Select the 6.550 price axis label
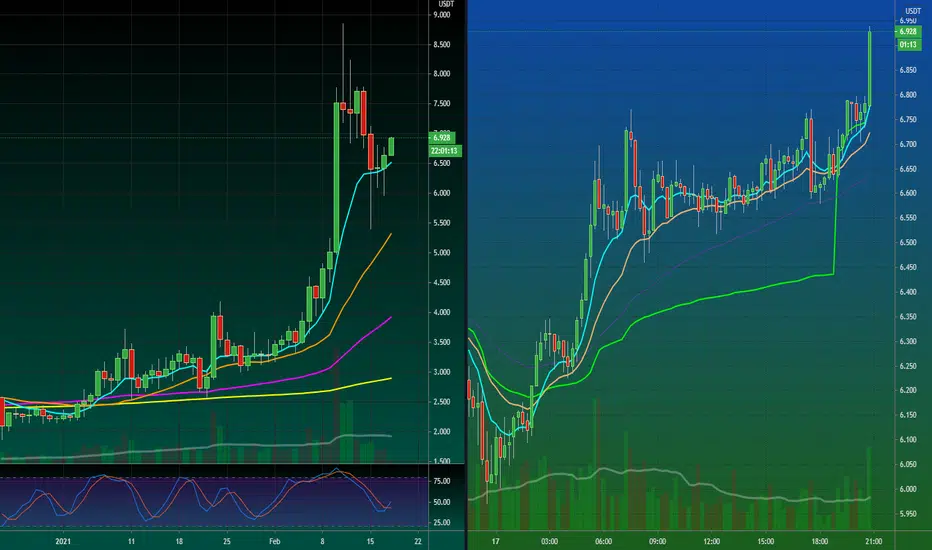The width and height of the screenshot is (932, 550). pos(908,218)
